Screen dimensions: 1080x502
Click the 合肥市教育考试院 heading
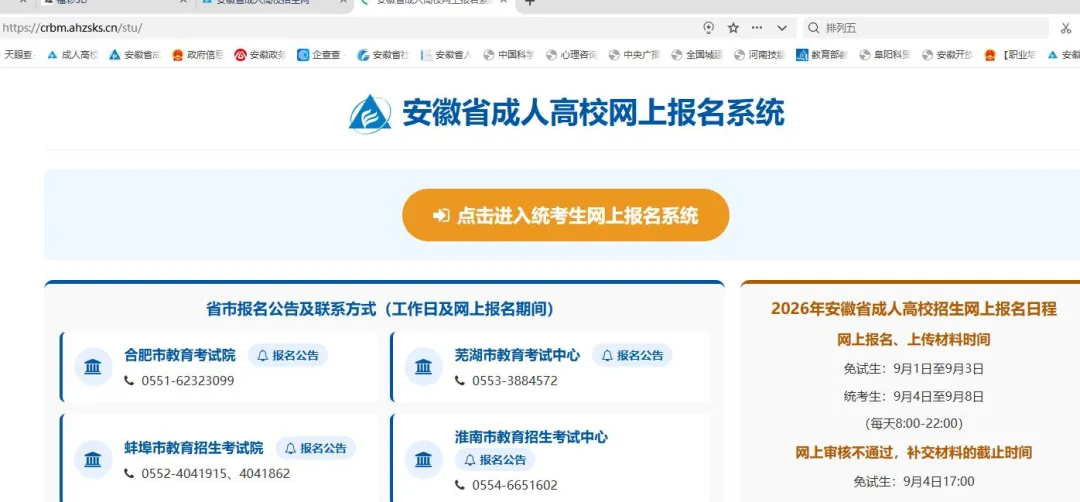pos(180,355)
